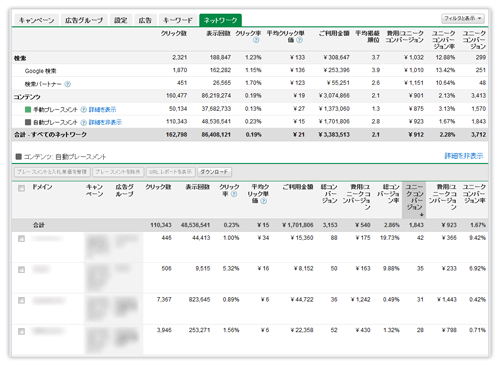The image size is (500, 366).
Task: Click 詳細を非表示 link at section right
Action: click(464, 156)
